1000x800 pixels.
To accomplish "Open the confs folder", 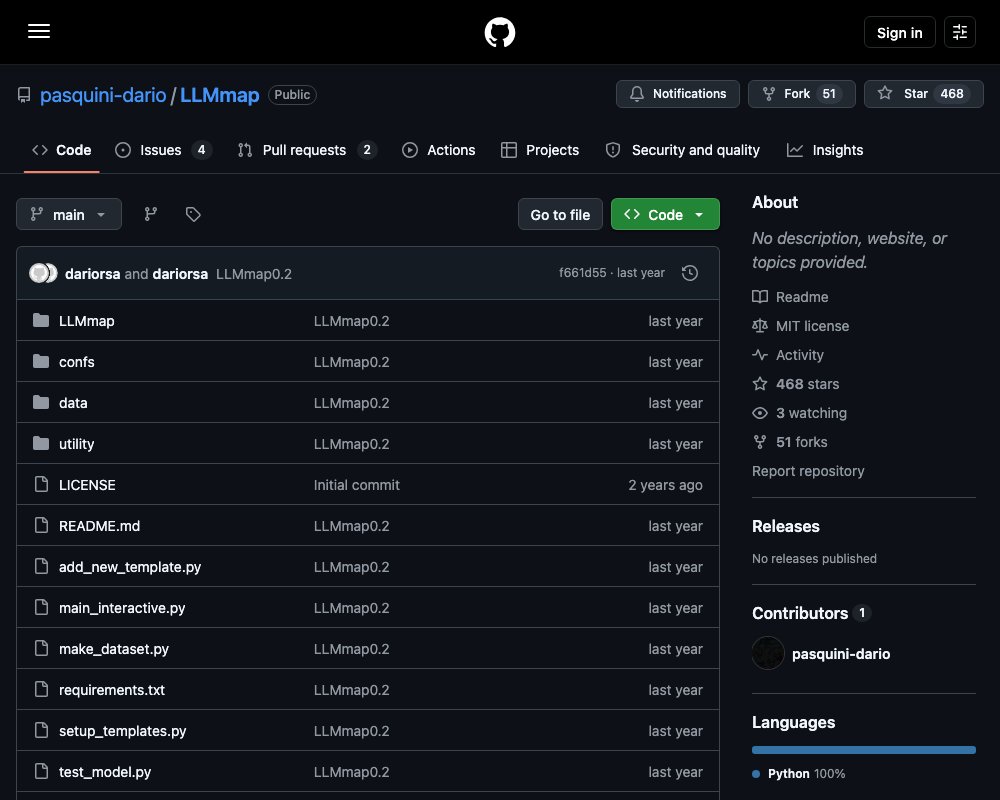I will coord(77,362).
